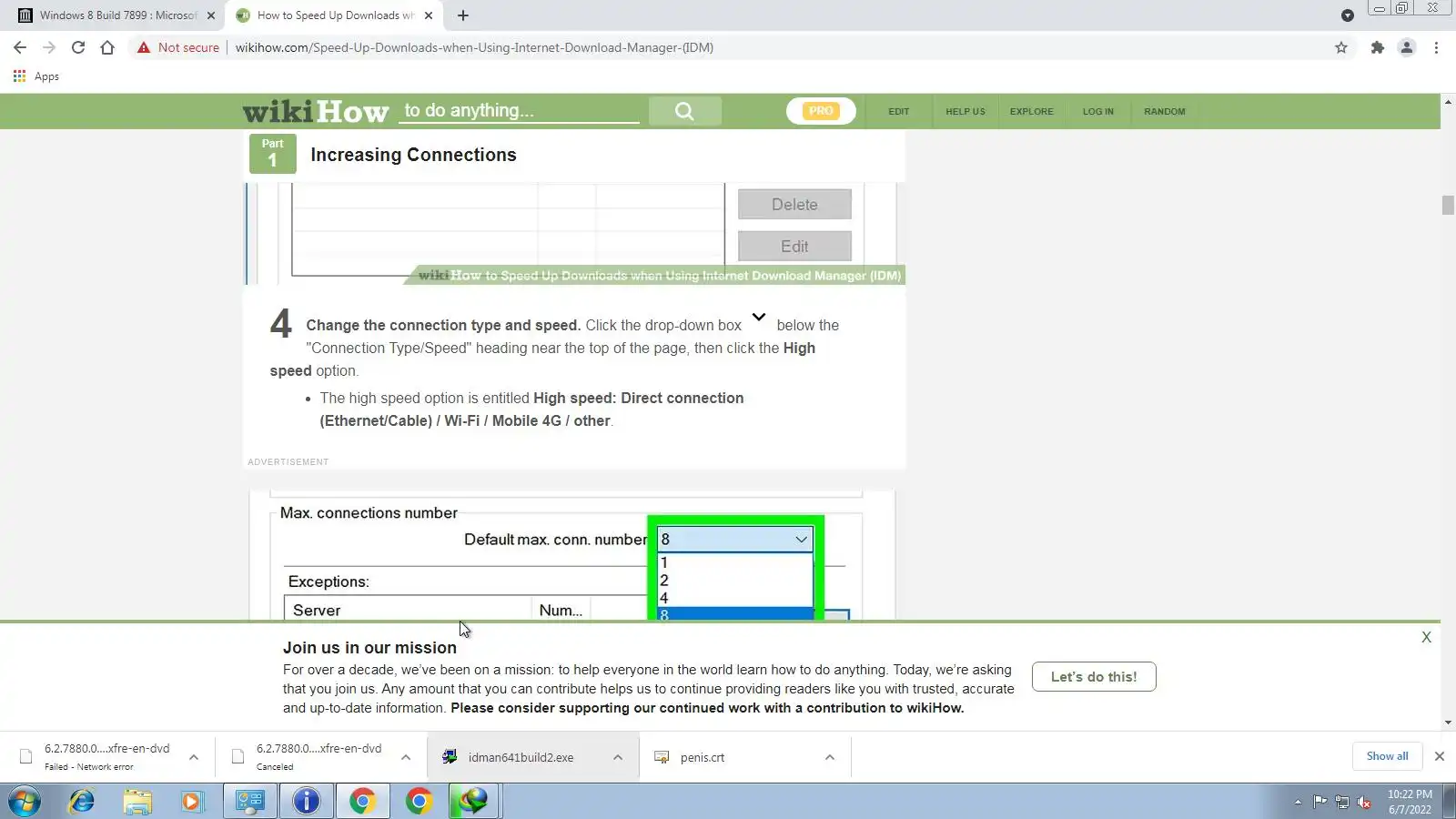Switch to How to Speed Up Downloads tab
The height and width of the screenshot is (819, 1456).
click(335, 15)
